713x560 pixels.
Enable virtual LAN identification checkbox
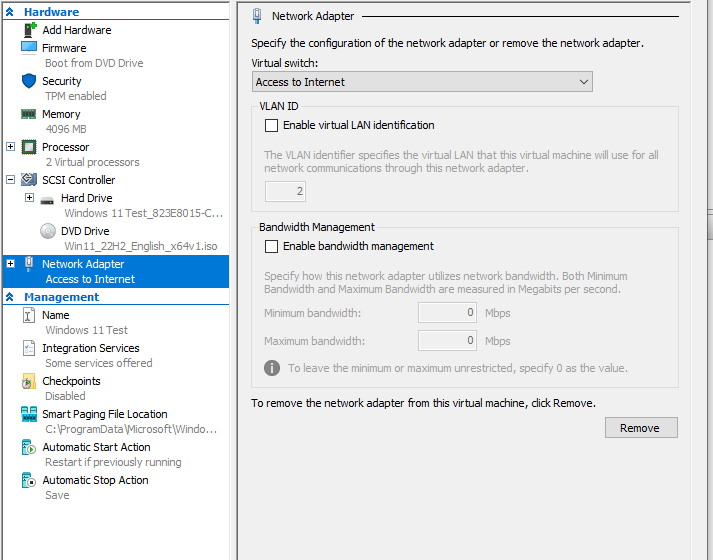point(271,126)
